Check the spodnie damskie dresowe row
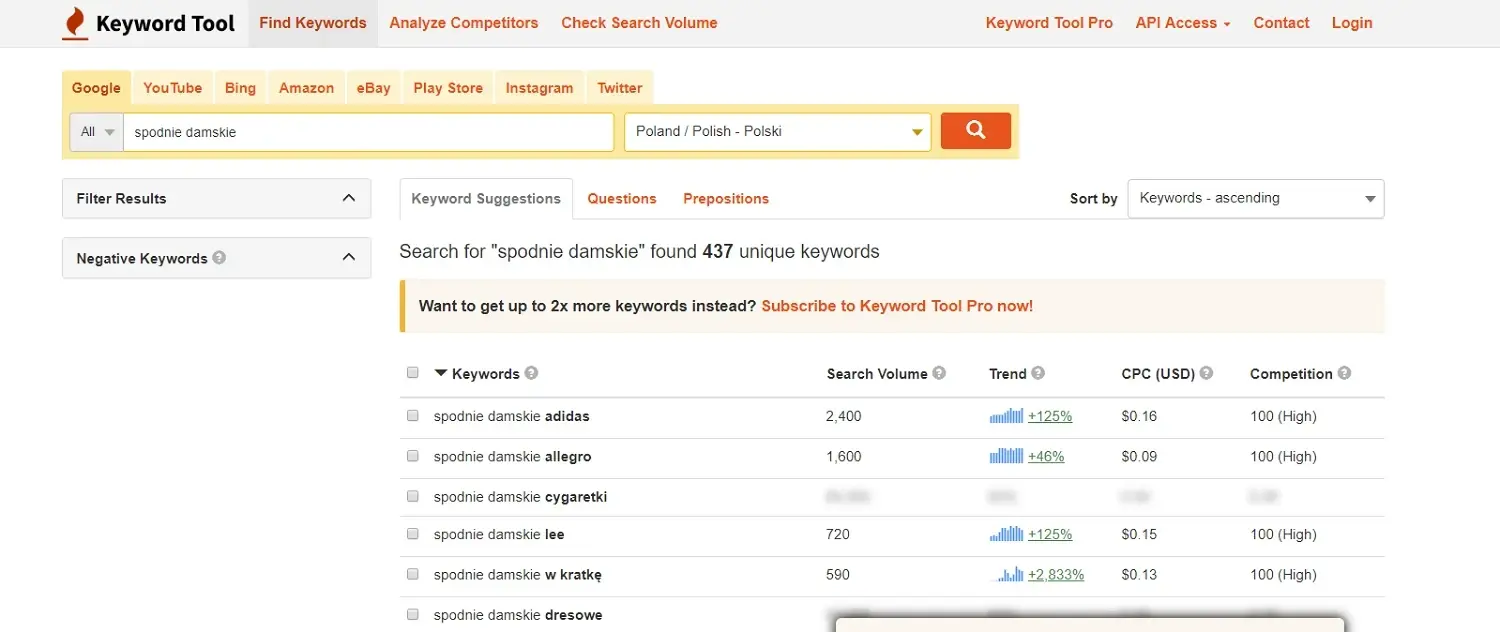This screenshot has height=632, width=1500. (x=413, y=614)
